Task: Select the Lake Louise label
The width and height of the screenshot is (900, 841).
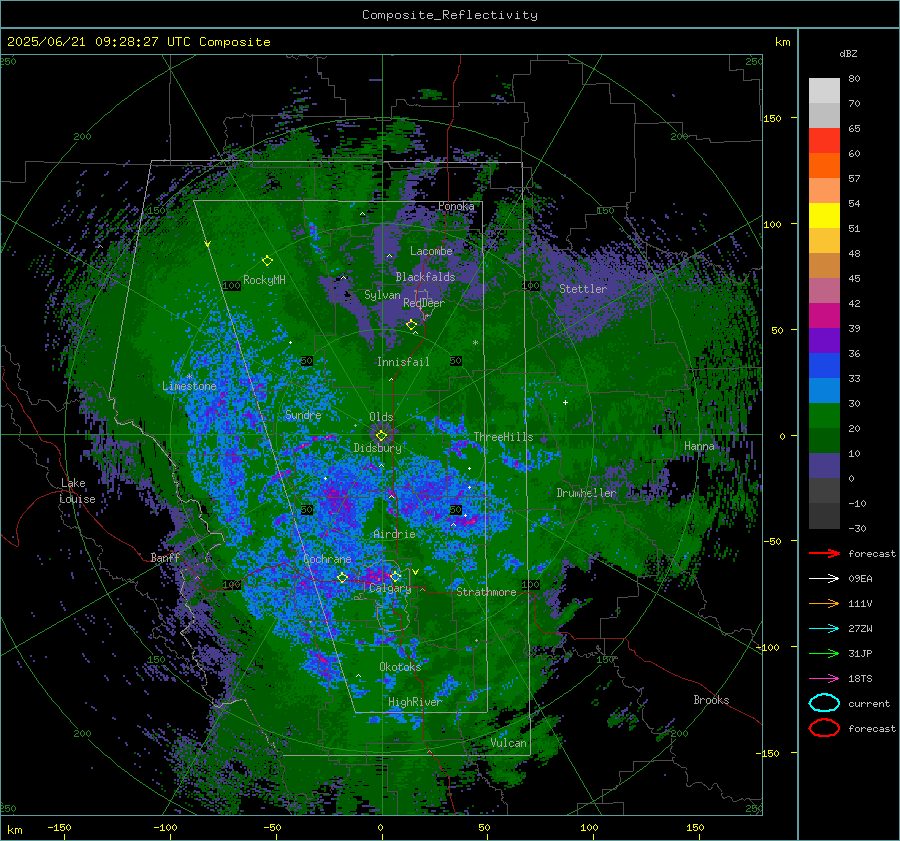Action: 77,491
